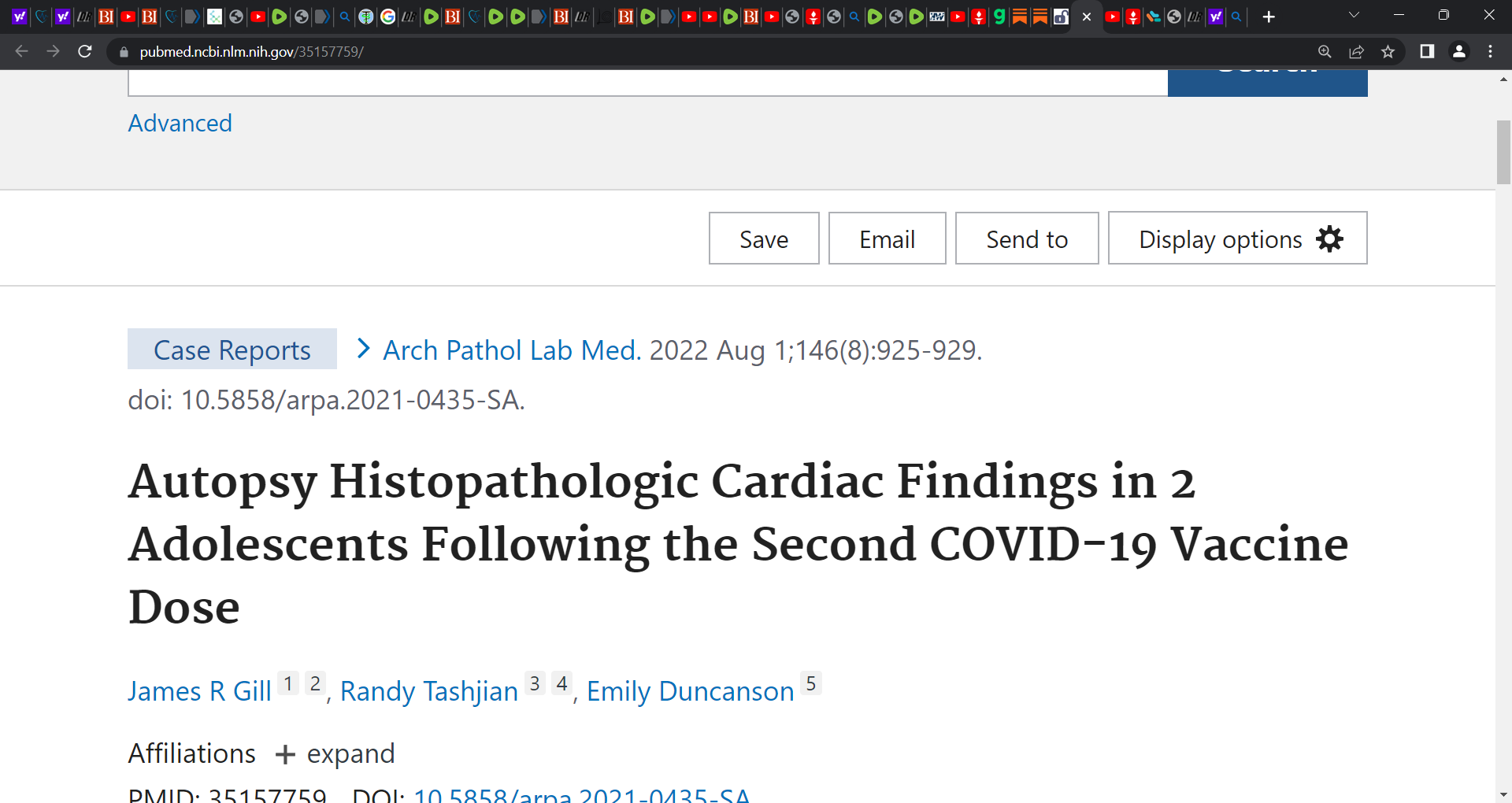This screenshot has width=1512, height=803.
Task: Close the active PubMed tab
Action: tap(1087, 17)
